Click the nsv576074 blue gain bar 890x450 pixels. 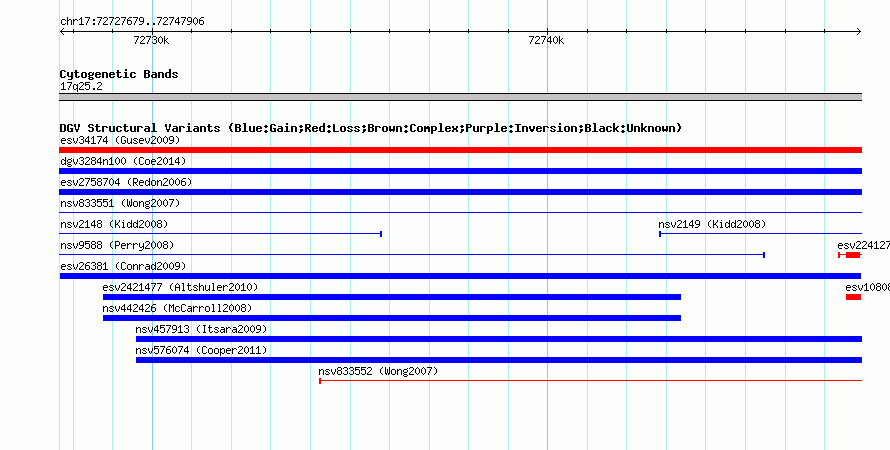coord(499,360)
